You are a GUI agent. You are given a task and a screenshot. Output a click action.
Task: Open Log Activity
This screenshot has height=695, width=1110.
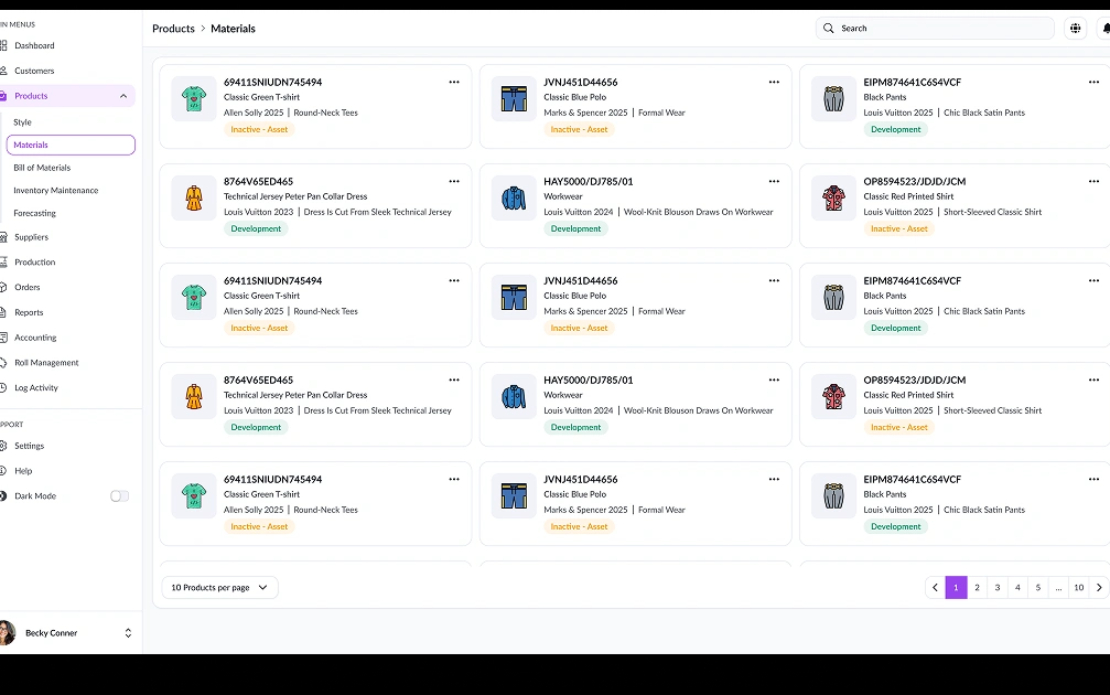[x=36, y=388]
